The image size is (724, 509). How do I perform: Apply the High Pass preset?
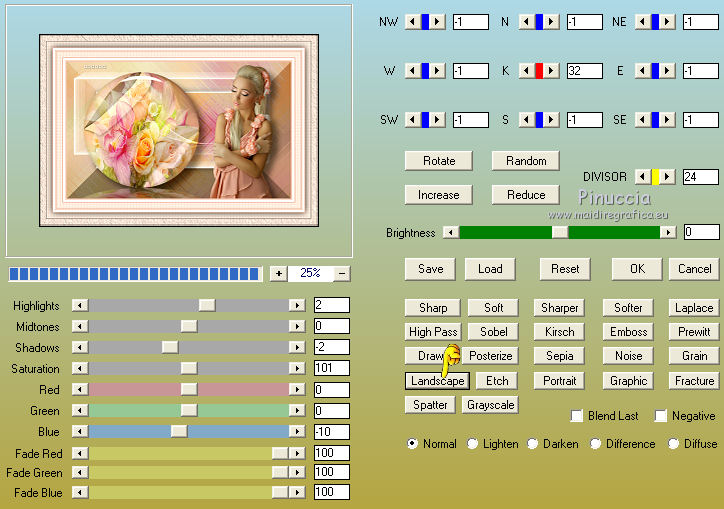pos(433,332)
